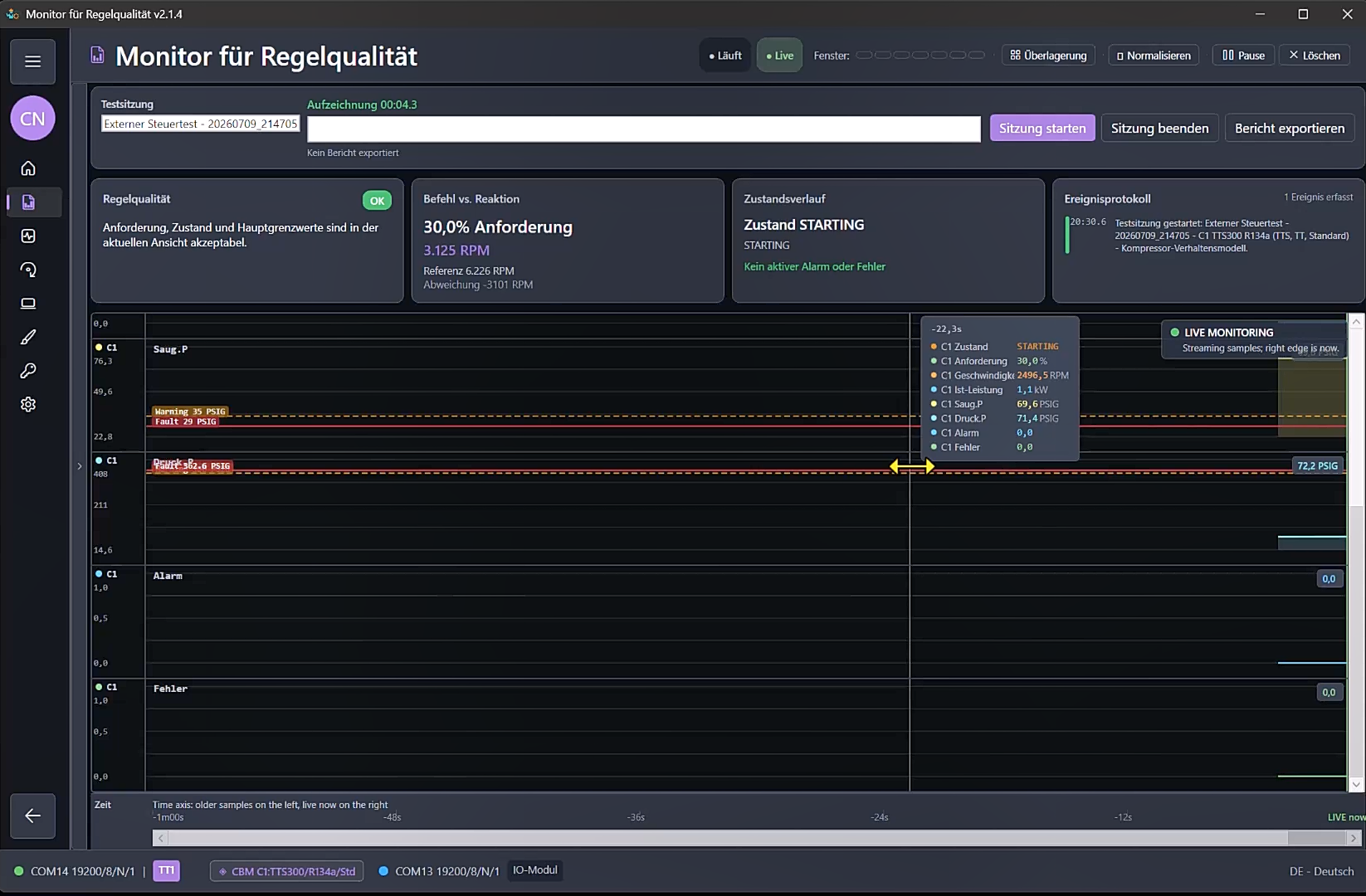1366x896 pixels.
Task: Click Sitzung starten
Action: (1042, 128)
